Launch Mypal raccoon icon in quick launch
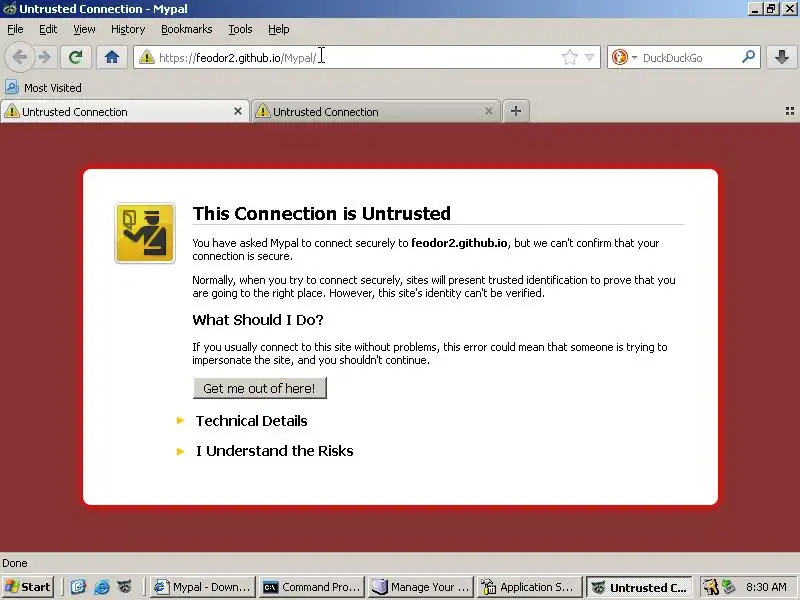Screen dimensions: 800x600 124,587
